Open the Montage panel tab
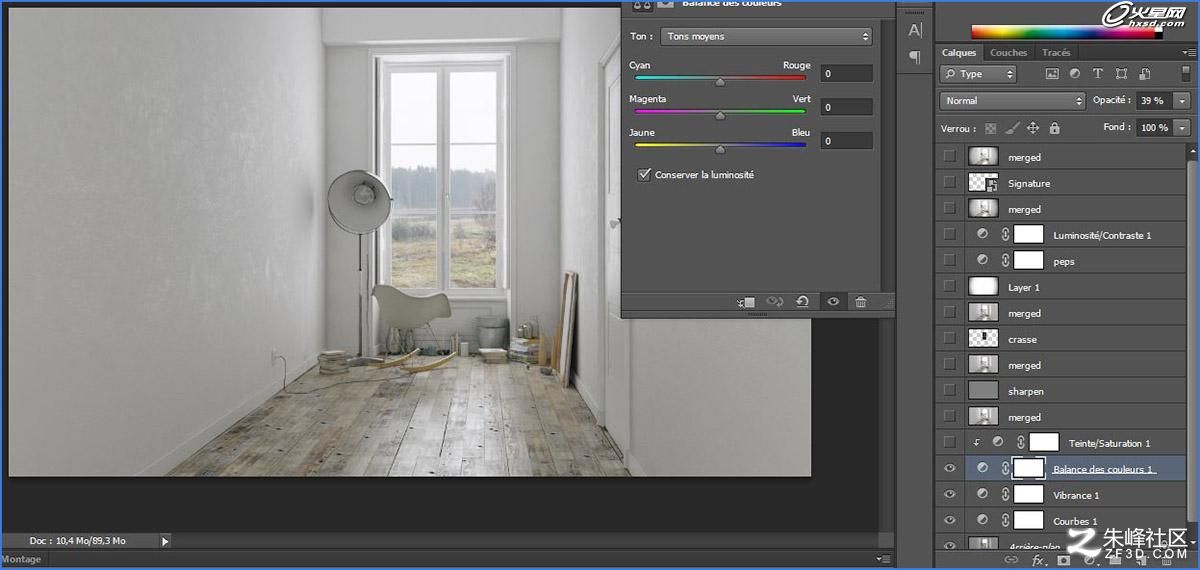Image resolution: width=1200 pixels, height=570 pixels. tap(21, 559)
